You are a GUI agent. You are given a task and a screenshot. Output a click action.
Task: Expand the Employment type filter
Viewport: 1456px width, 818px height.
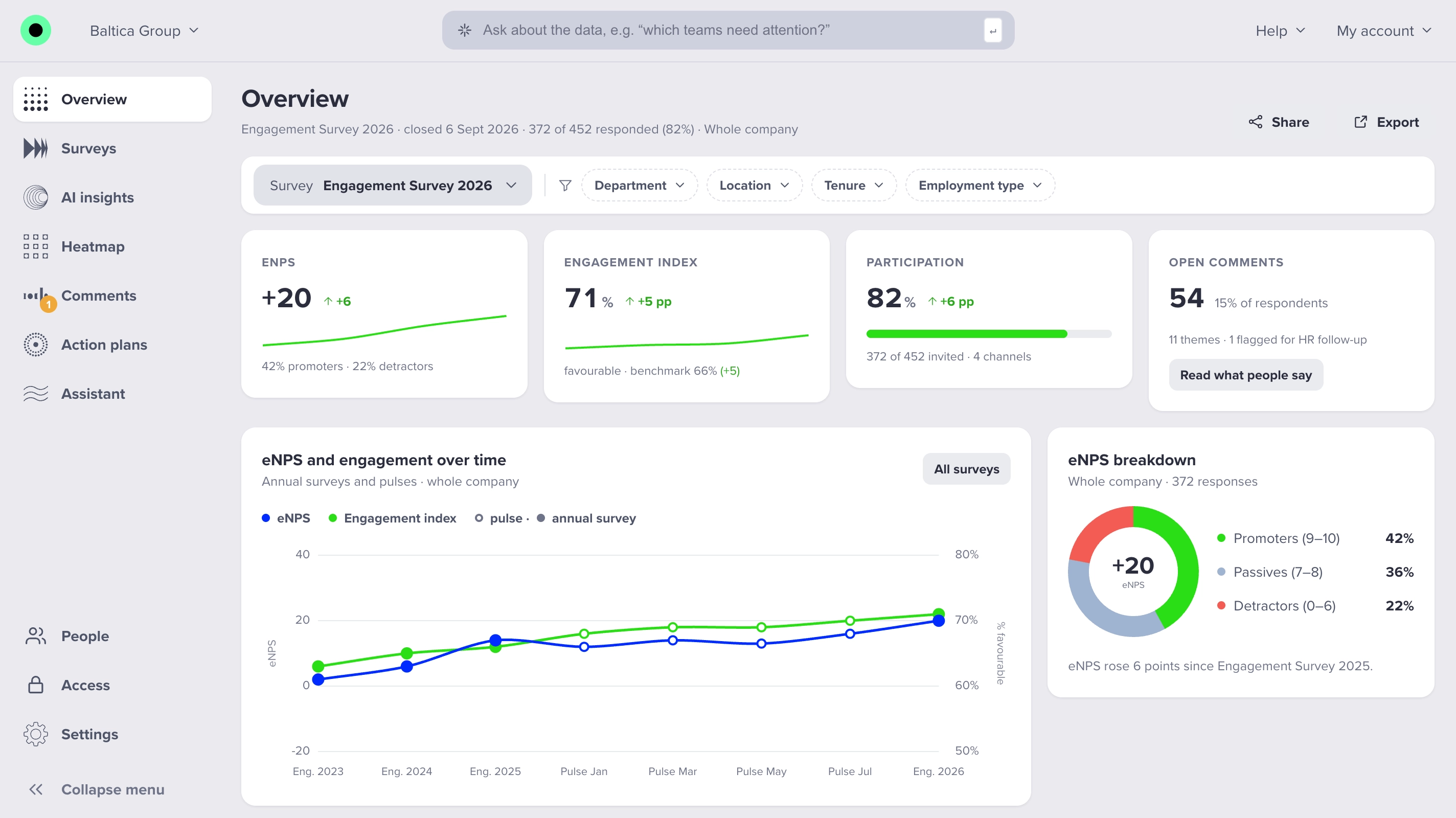(980, 186)
